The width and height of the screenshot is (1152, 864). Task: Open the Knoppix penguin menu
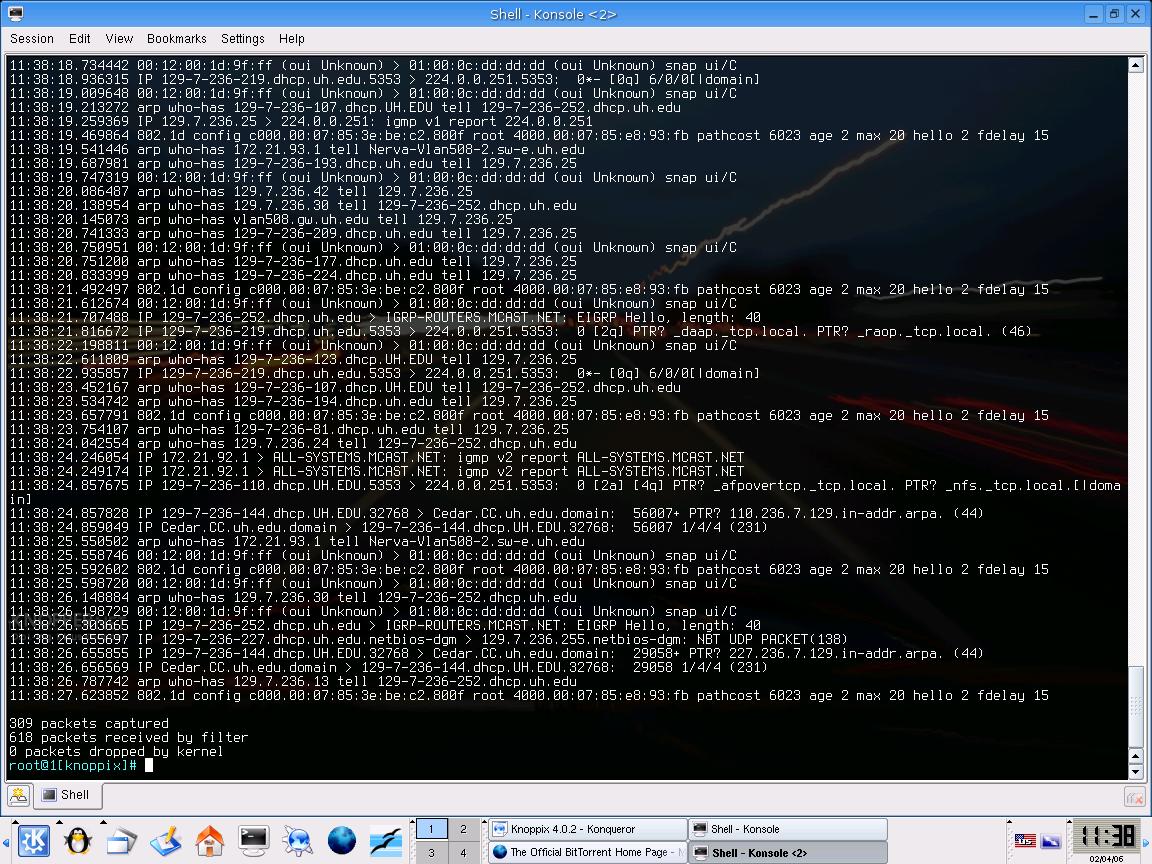tap(78, 840)
